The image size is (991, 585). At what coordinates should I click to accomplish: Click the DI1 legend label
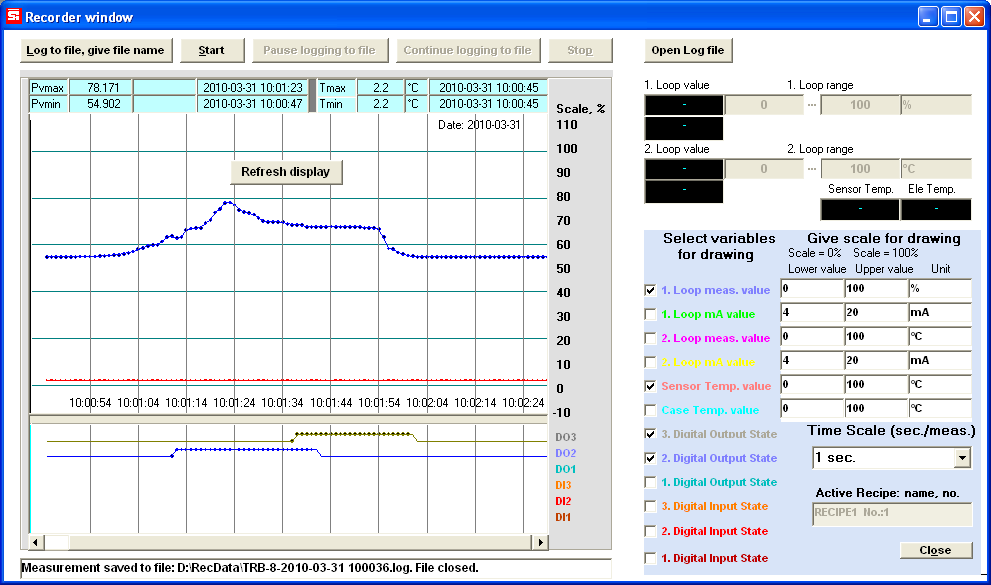tap(563, 517)
